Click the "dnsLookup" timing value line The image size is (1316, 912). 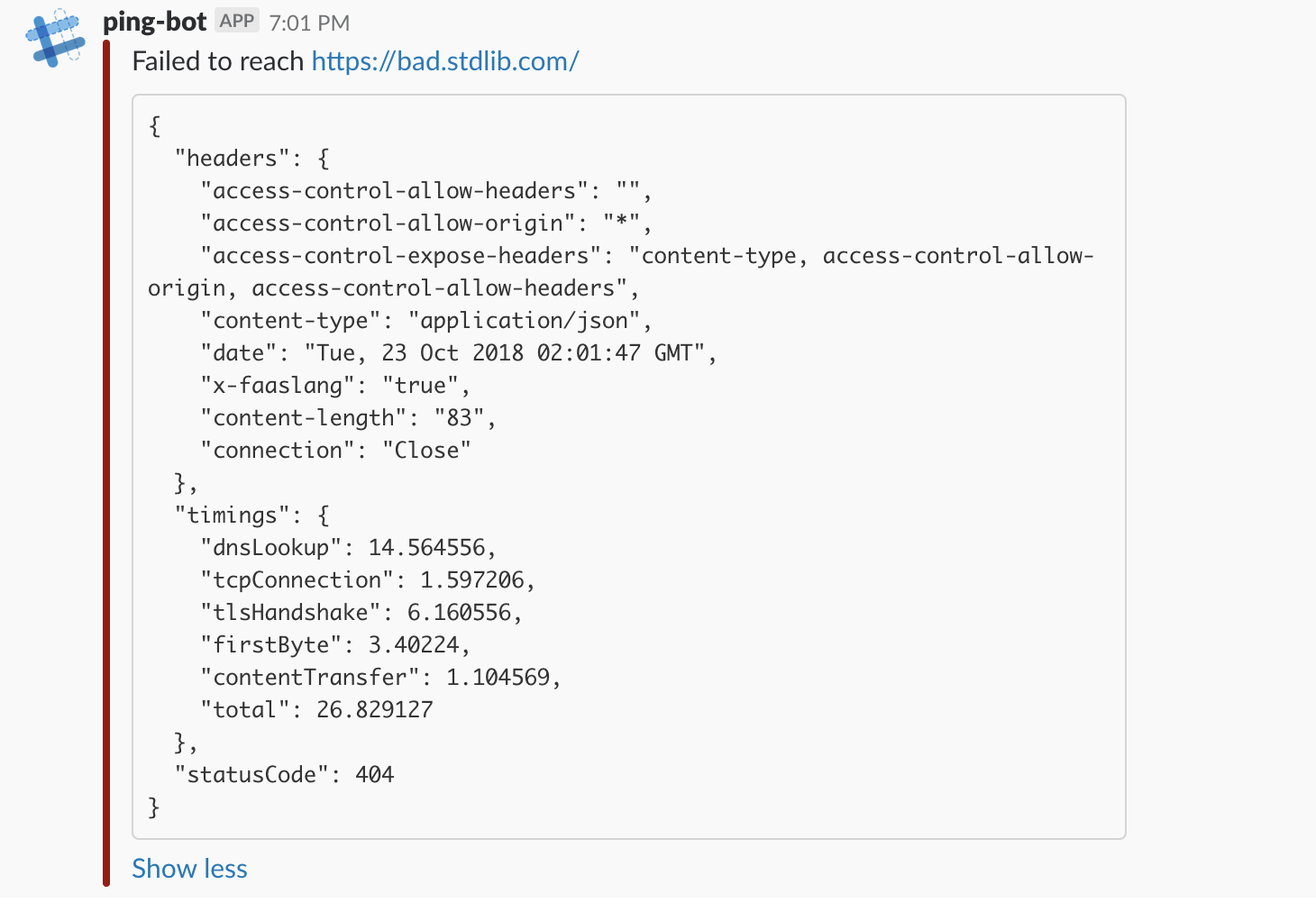click(x=348, y=547)
